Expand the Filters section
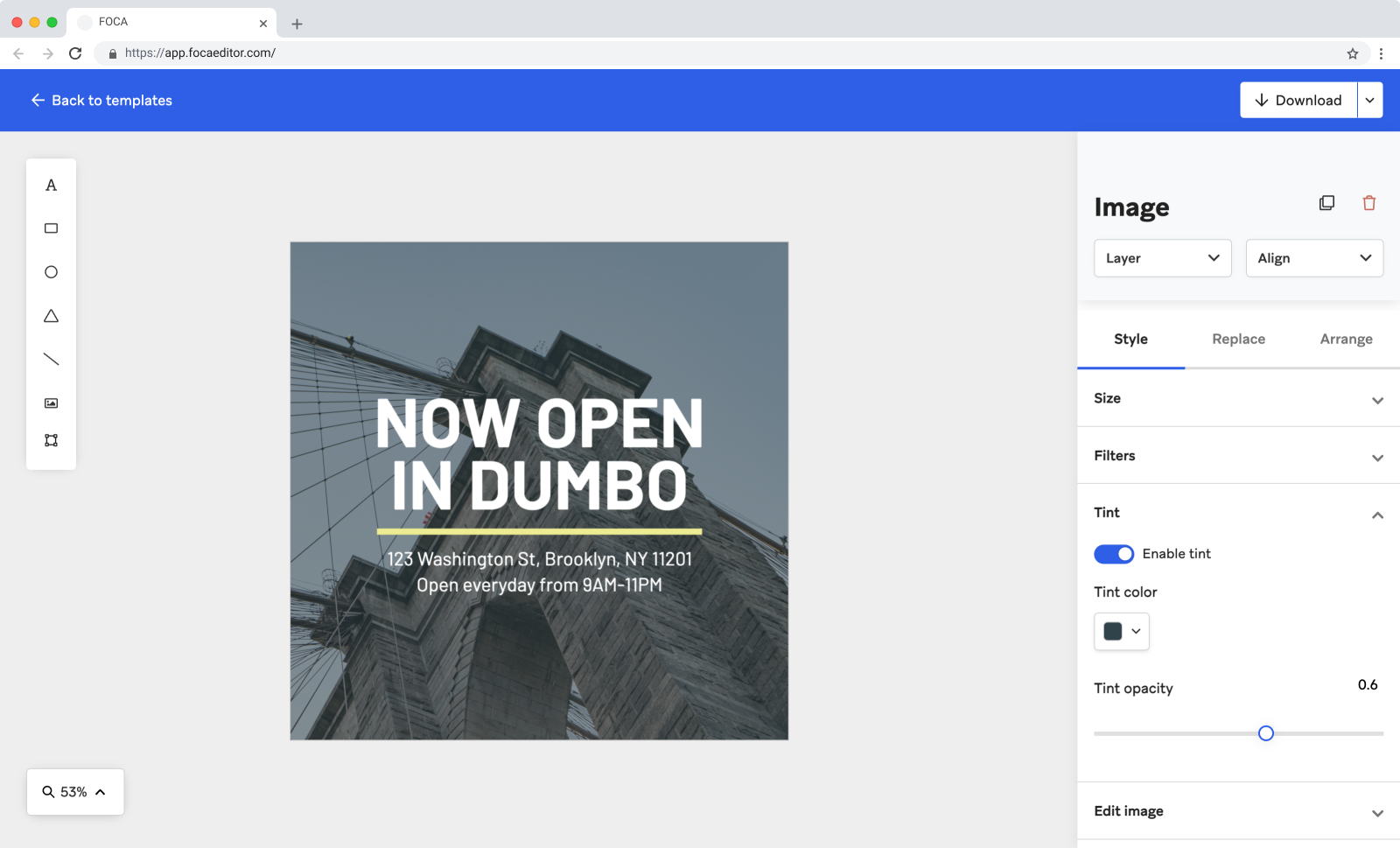The width and height of the screenshot is (1400, 848). click(1237, 456)
